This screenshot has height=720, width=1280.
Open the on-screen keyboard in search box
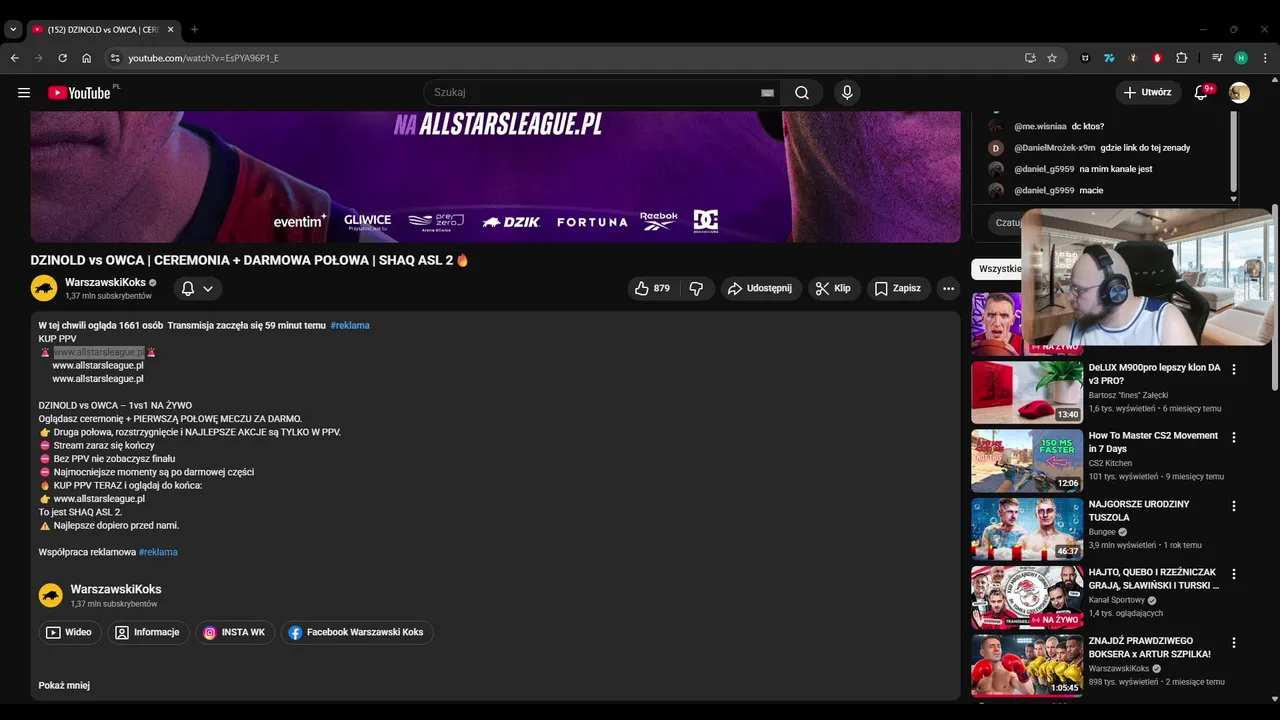[x=767, y=93]
